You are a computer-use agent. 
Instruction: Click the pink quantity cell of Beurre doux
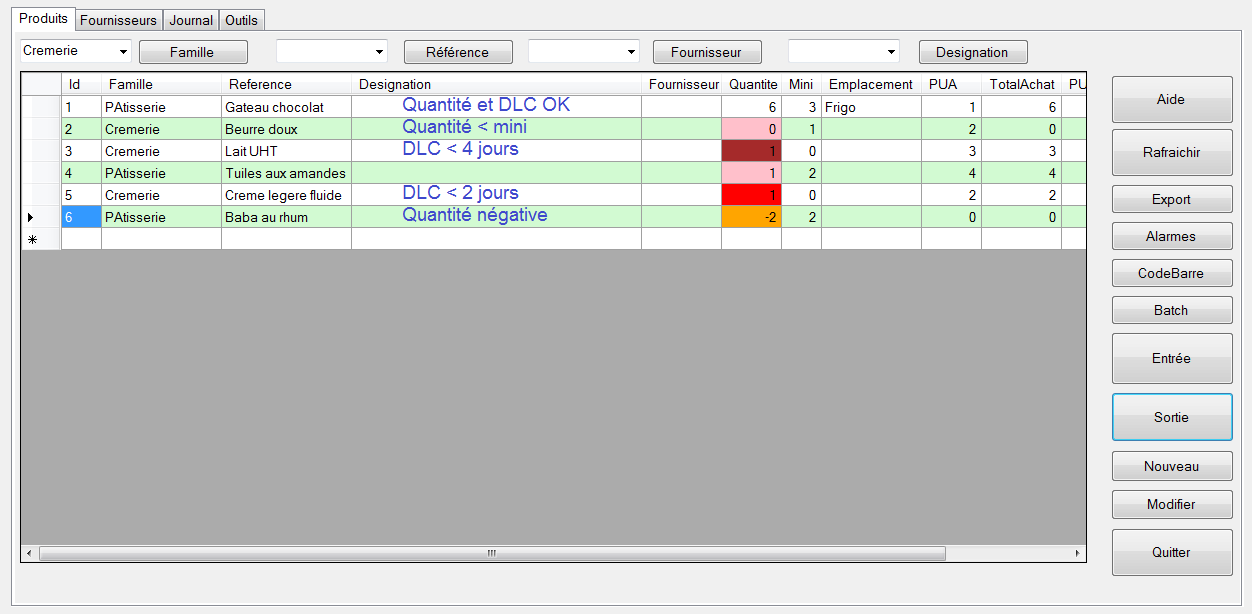coord(751,129)
